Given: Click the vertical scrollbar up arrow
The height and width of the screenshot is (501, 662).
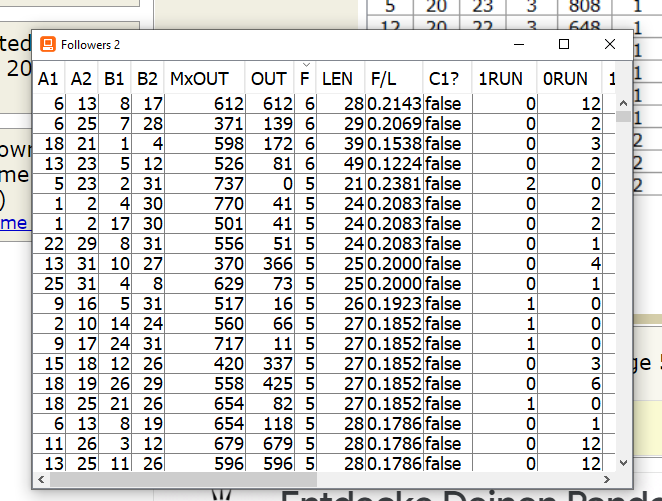Looking at the screenshot, I should coord(623,103).
